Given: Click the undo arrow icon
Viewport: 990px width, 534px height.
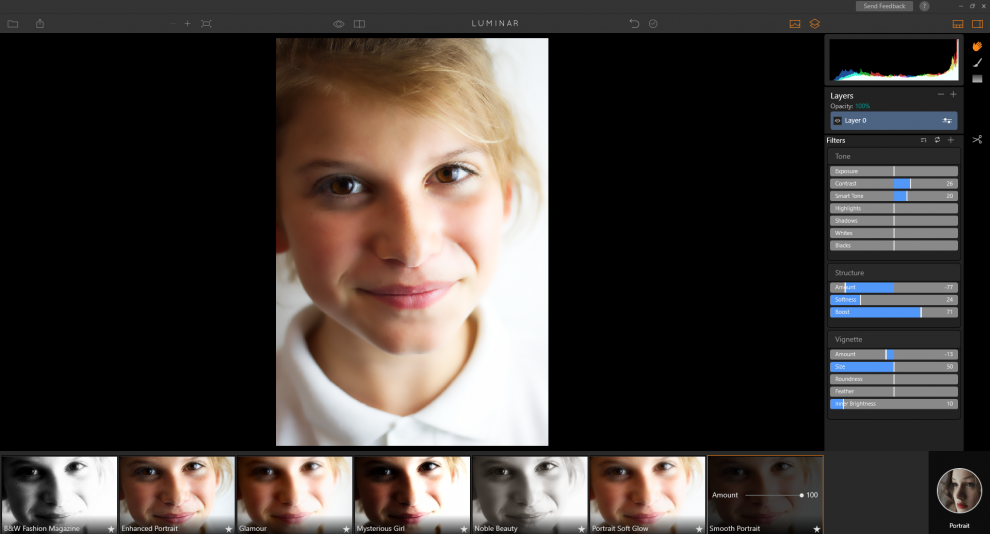Looking at the screenshot, I should [634, 24].
